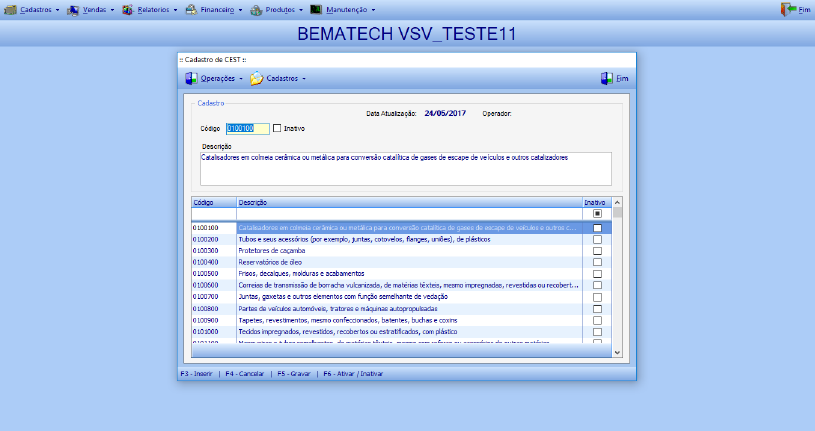Viewport: 815px width, 431px height.
Task: Check Inativo box for row 0101000
Action: [x=597, y=332]
